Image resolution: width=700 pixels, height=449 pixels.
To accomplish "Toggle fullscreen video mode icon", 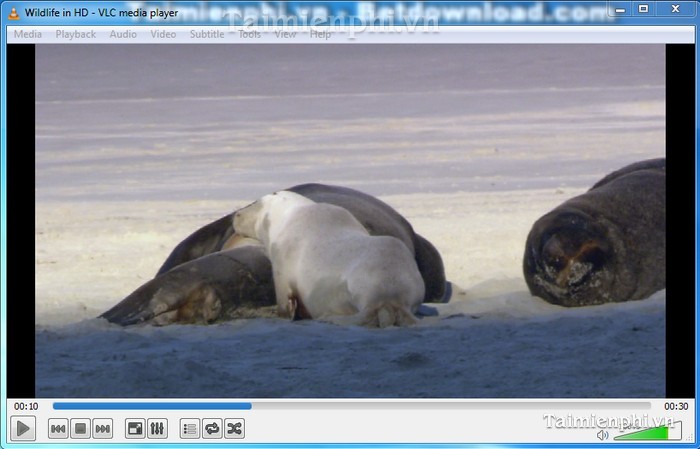I will pyautogui.click(x=135, y=429).
